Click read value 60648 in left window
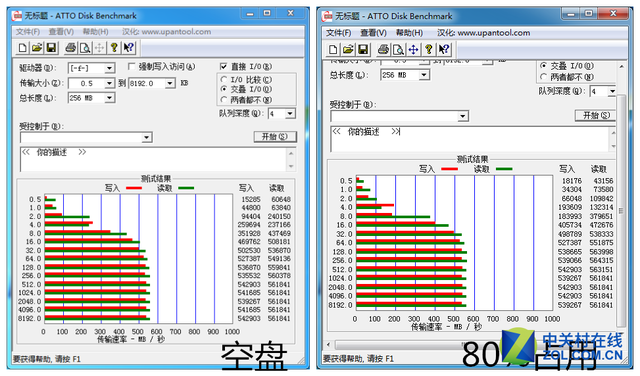 280,199
